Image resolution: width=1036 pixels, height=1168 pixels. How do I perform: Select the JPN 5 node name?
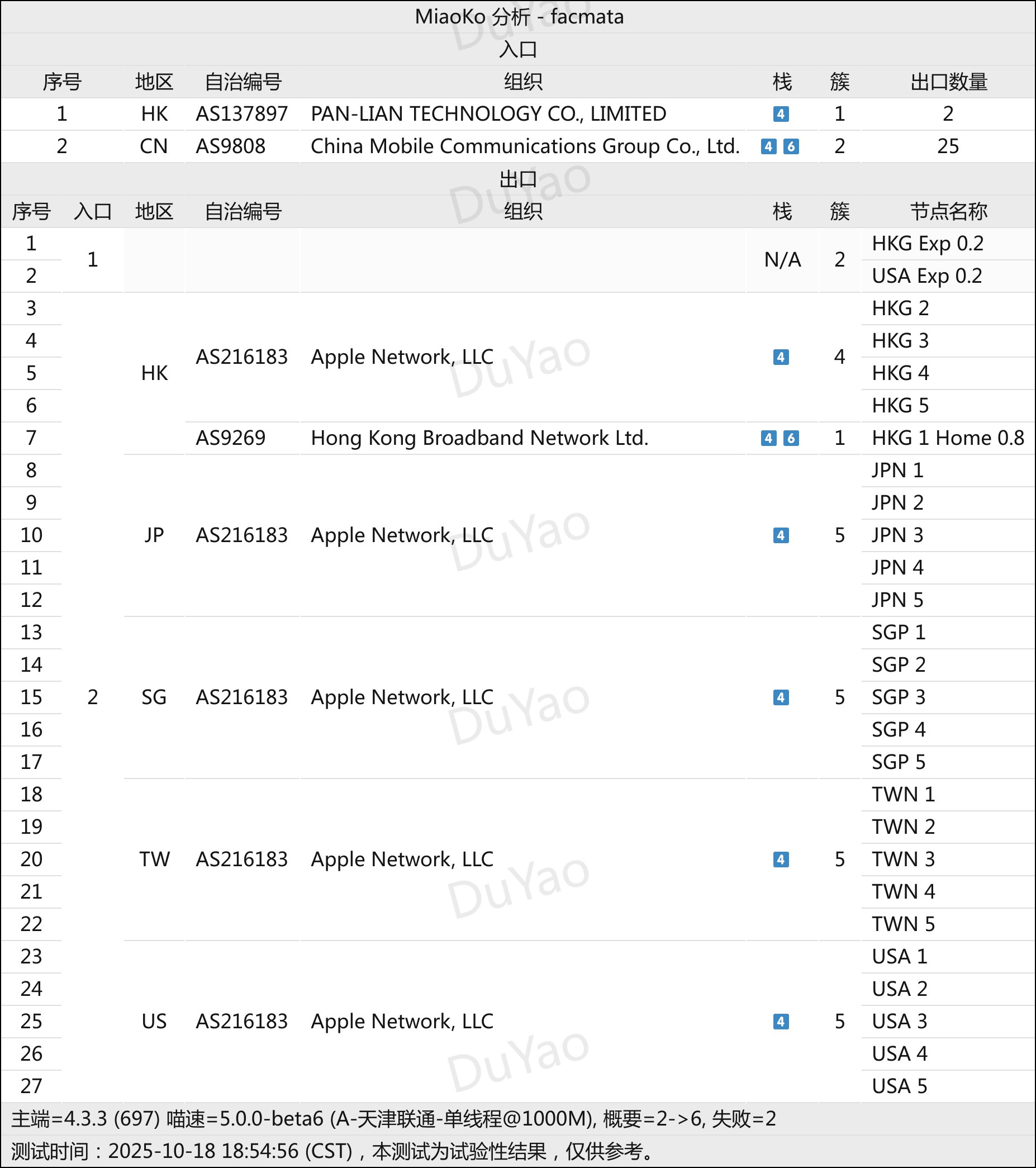coord(897,600)
